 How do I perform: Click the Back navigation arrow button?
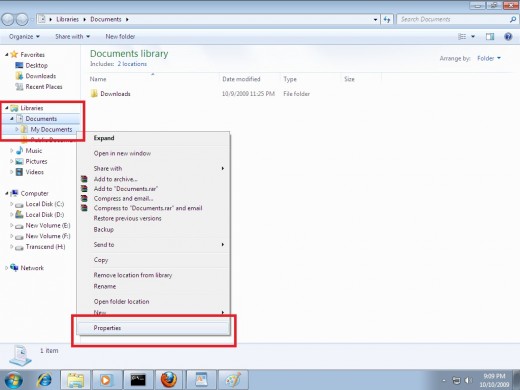pyautogui.click(x=8, y=20)
